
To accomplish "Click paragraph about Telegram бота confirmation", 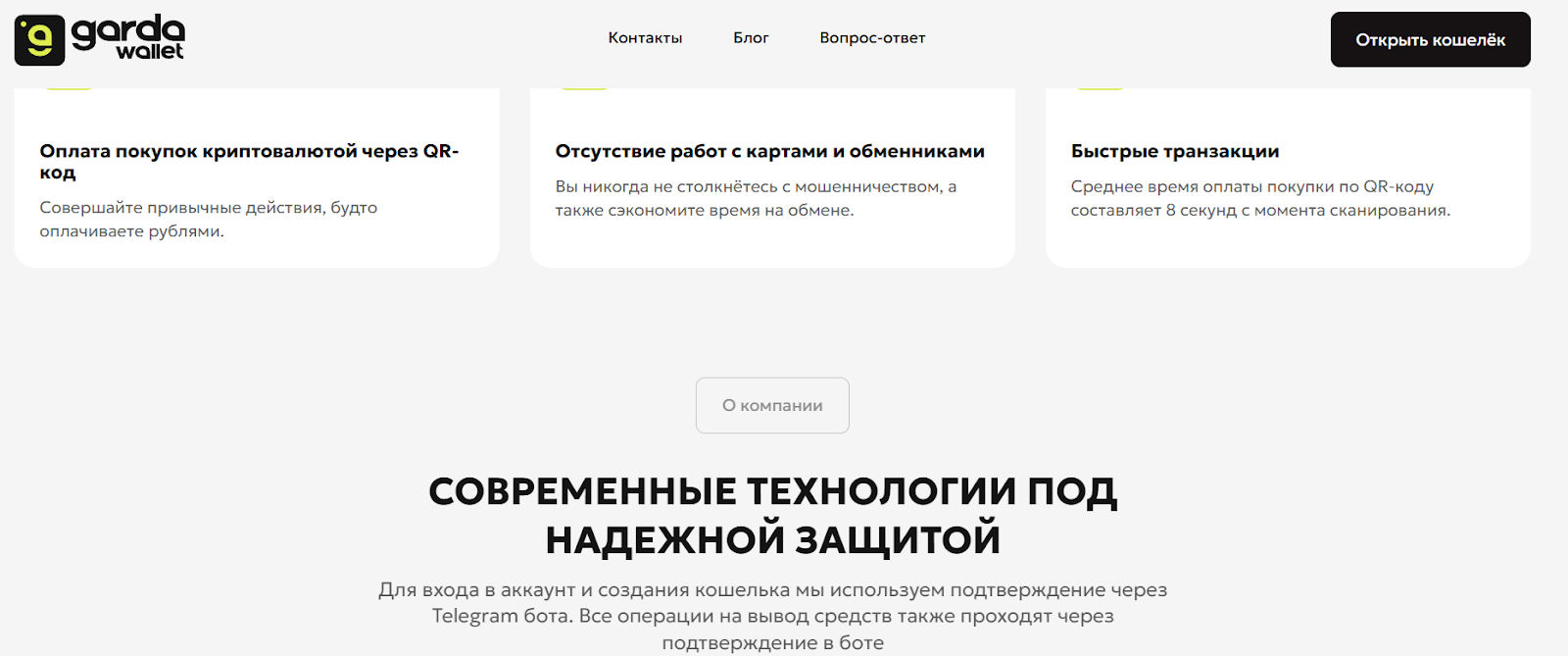I will [773, 617].
